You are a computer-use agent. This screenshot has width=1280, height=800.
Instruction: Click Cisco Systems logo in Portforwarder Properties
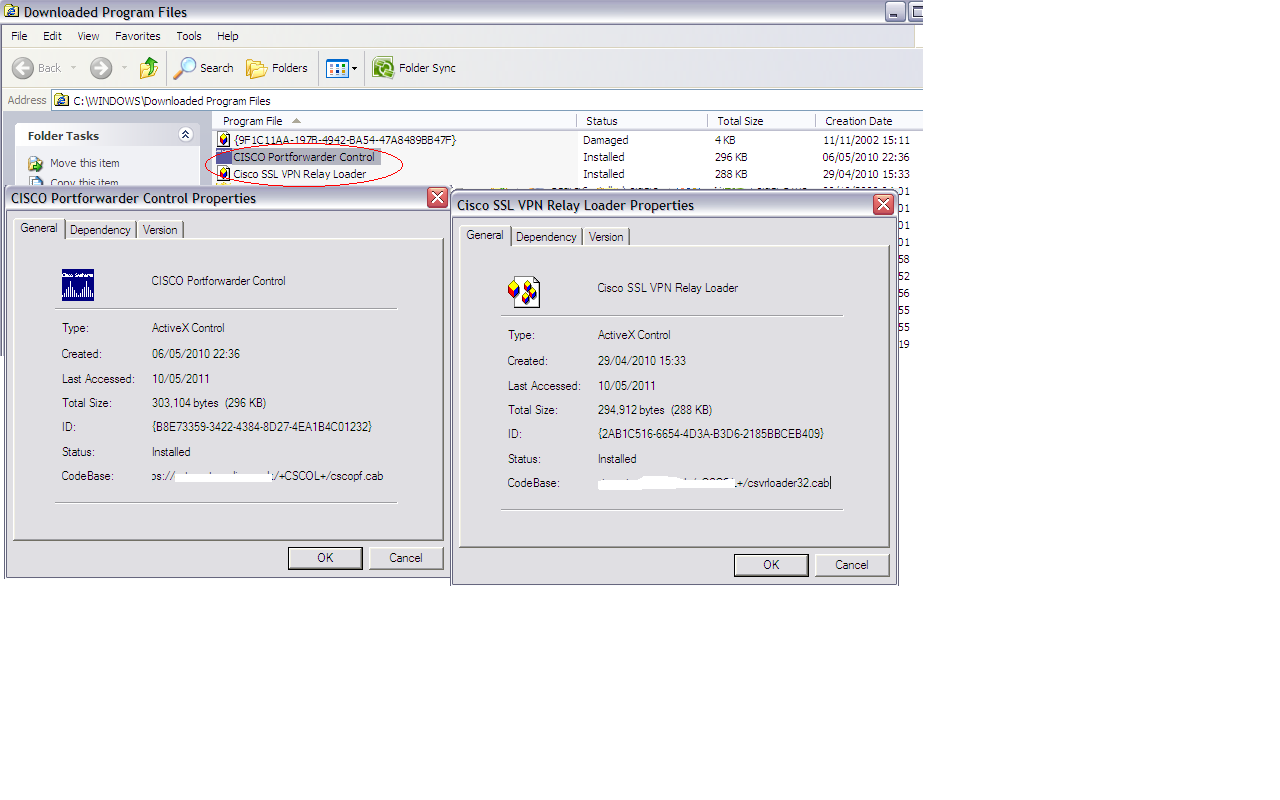tap(77, 285)
